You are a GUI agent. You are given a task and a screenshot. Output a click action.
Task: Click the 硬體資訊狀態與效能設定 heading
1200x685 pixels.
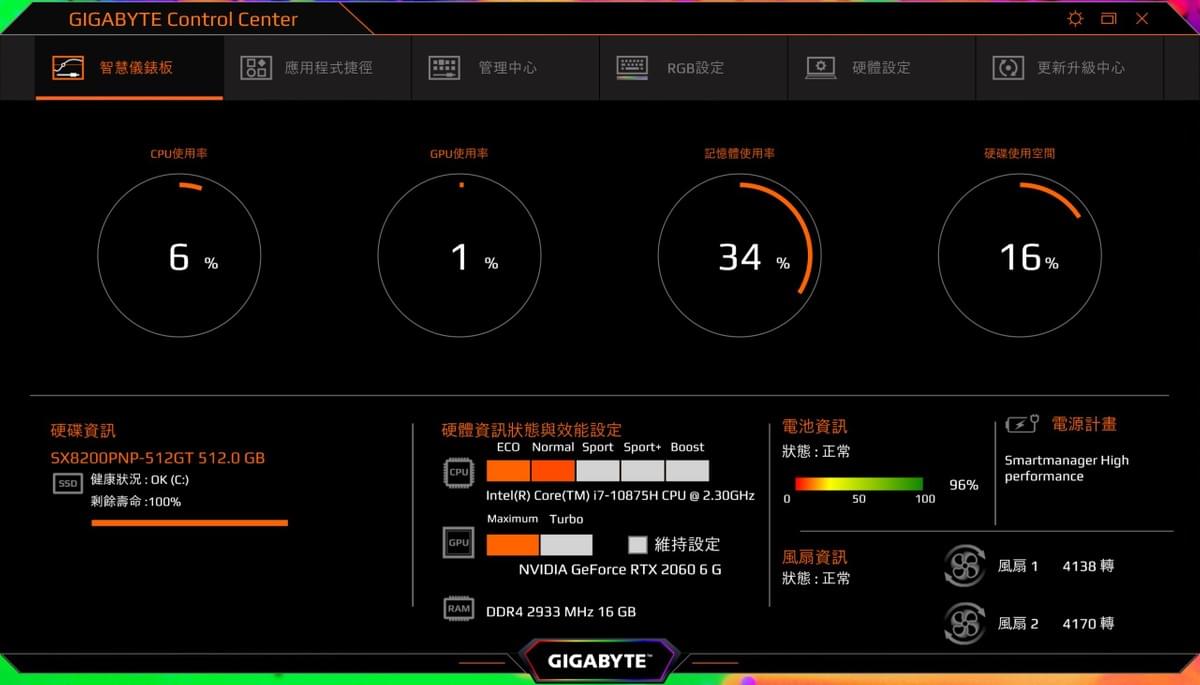coord(532,430)
